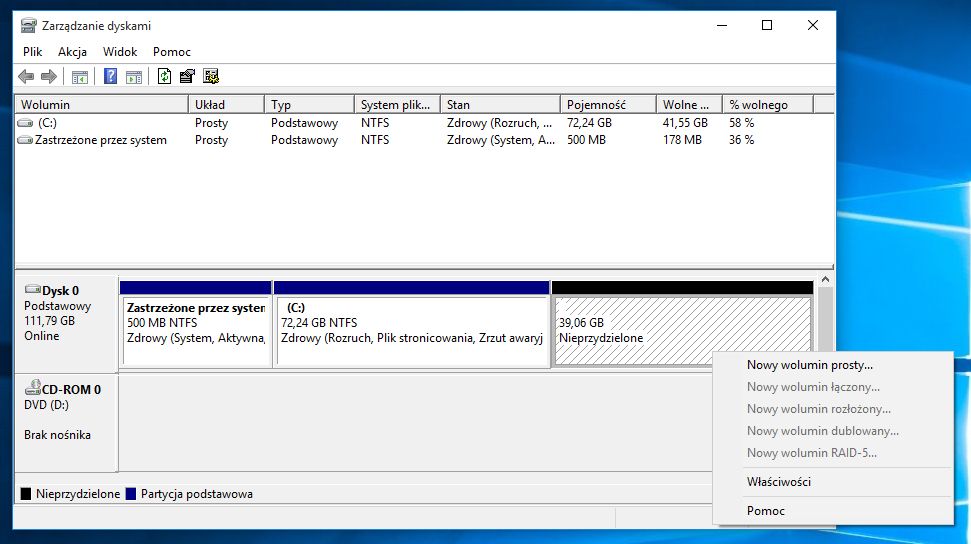
Task: Sort by the Pojemność column header
Action: pyautogui.click(x=607, y=105)
